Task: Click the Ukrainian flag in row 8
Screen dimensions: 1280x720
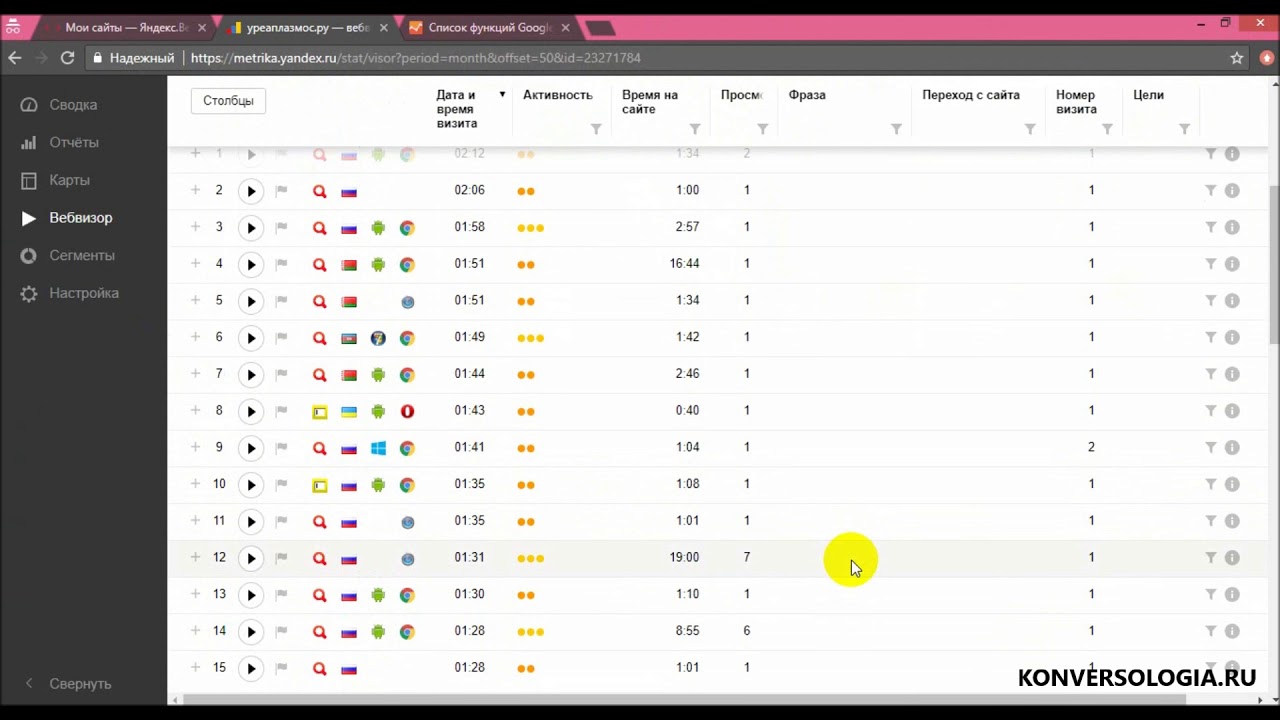Action: tap(349, 411)
